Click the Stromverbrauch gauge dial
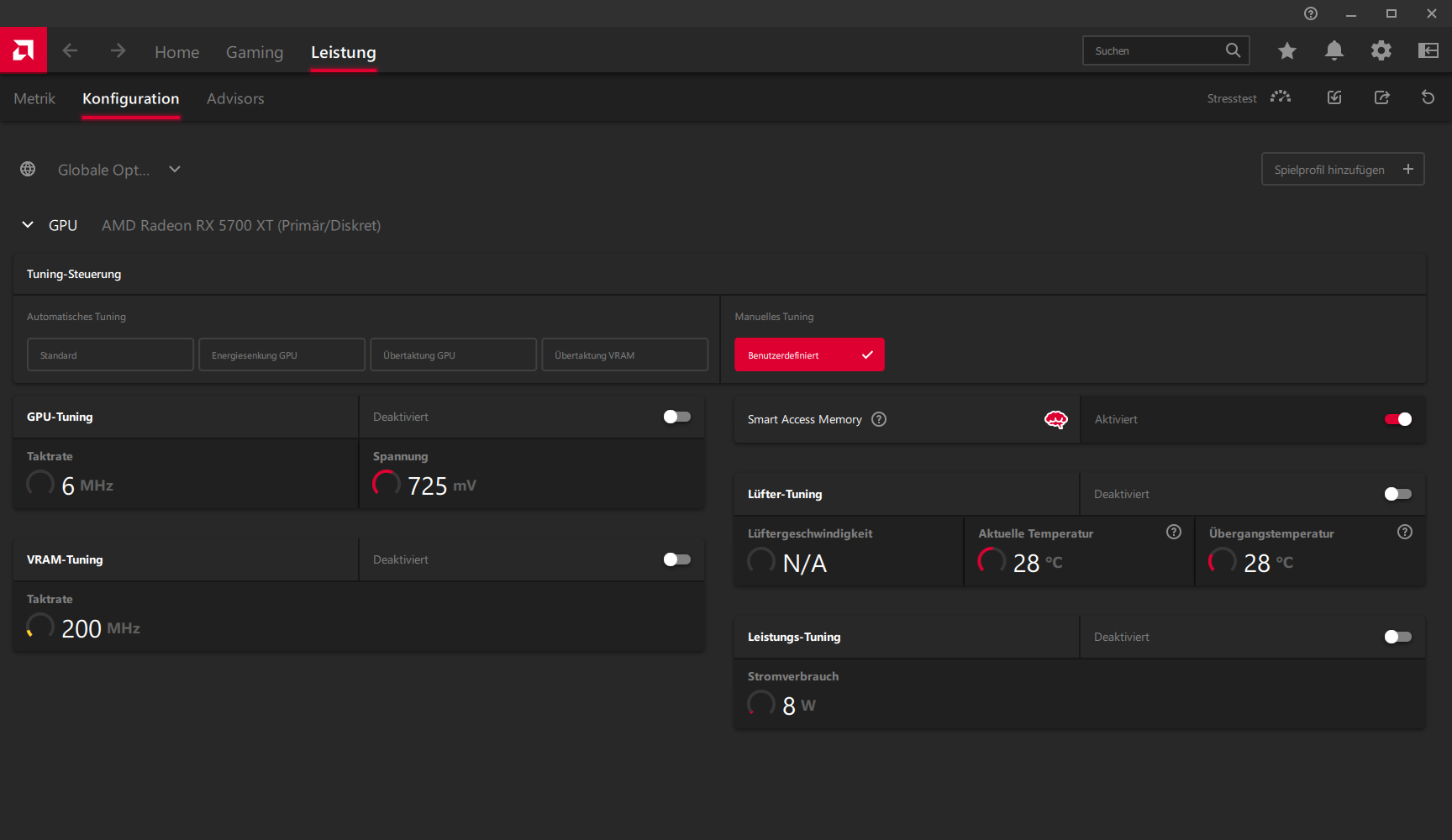The image size is (1452, 840). pyautogui.click(x=761, y=704)
